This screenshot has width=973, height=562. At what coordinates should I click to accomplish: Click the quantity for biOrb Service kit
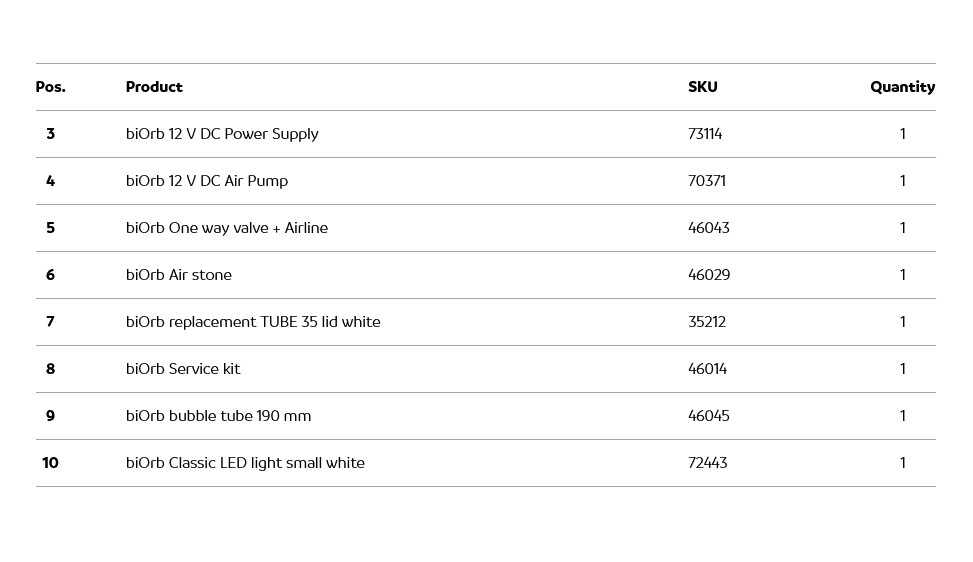point(902,369)
